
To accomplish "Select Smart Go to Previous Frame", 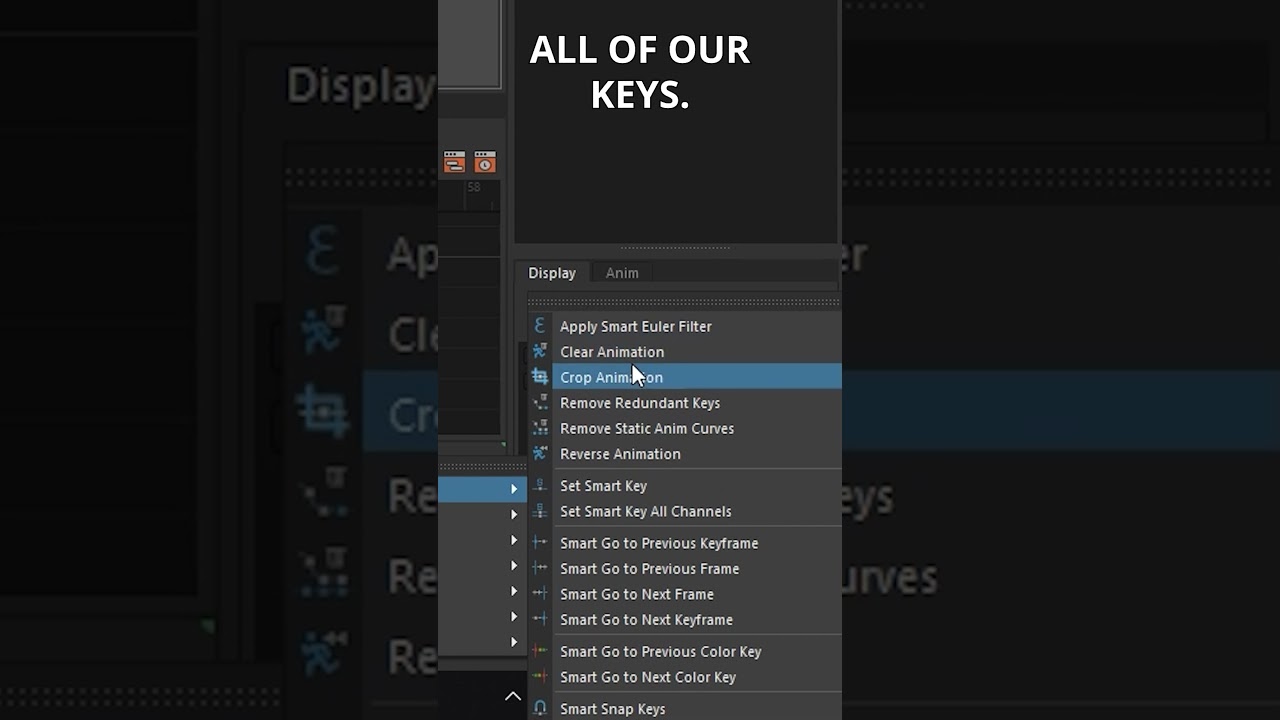I will tap(685, 569).
